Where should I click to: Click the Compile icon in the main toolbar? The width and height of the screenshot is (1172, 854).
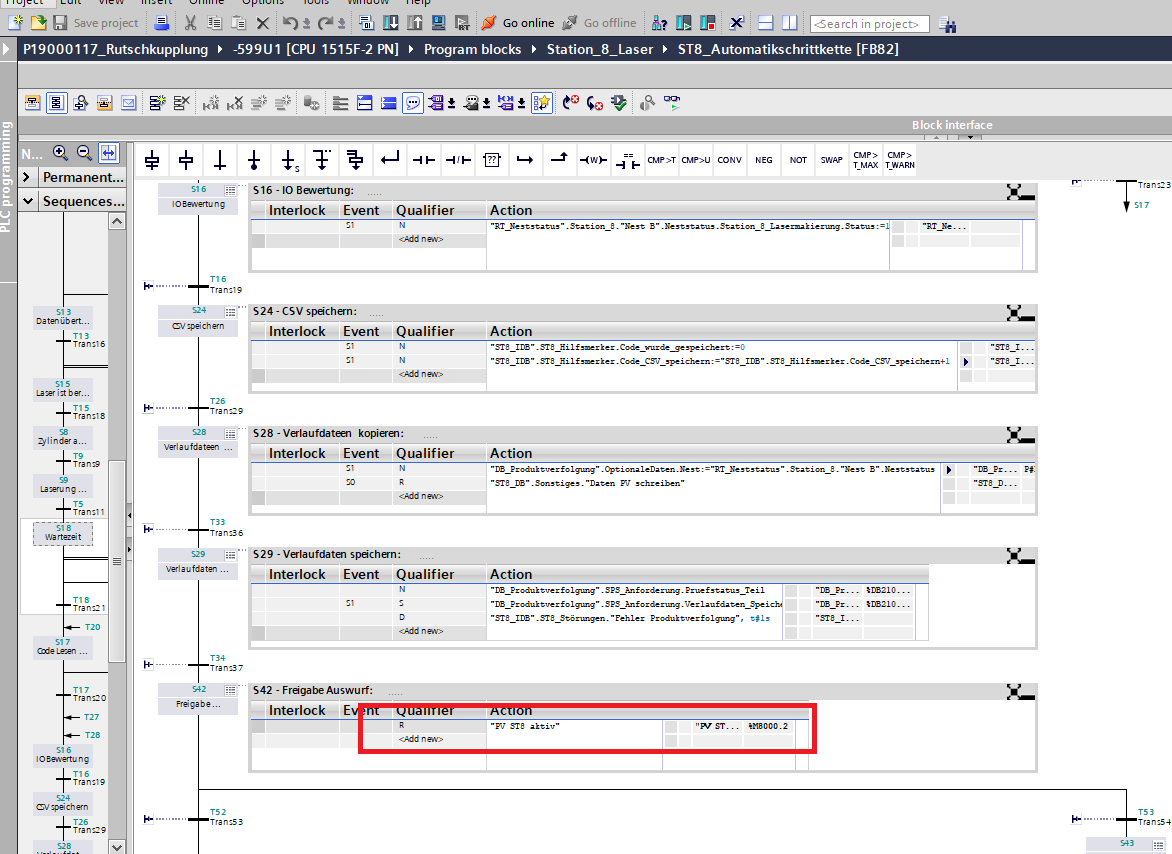tap(366, 22)
